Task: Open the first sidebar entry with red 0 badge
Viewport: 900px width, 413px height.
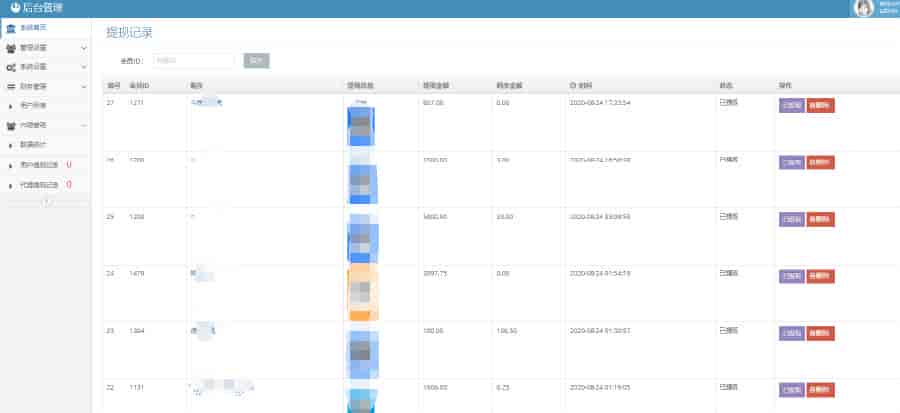Action: coord(40,165)
